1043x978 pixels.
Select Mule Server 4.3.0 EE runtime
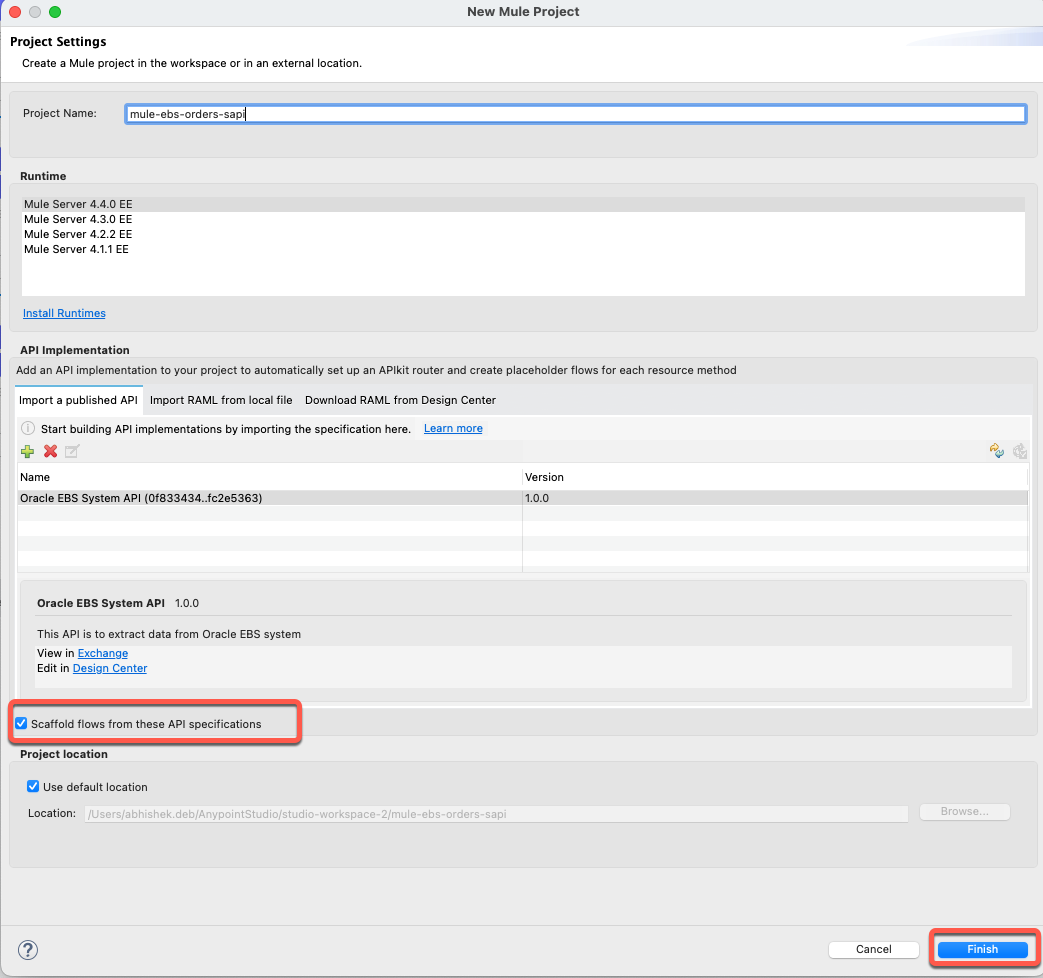click(x=523, y=220)
